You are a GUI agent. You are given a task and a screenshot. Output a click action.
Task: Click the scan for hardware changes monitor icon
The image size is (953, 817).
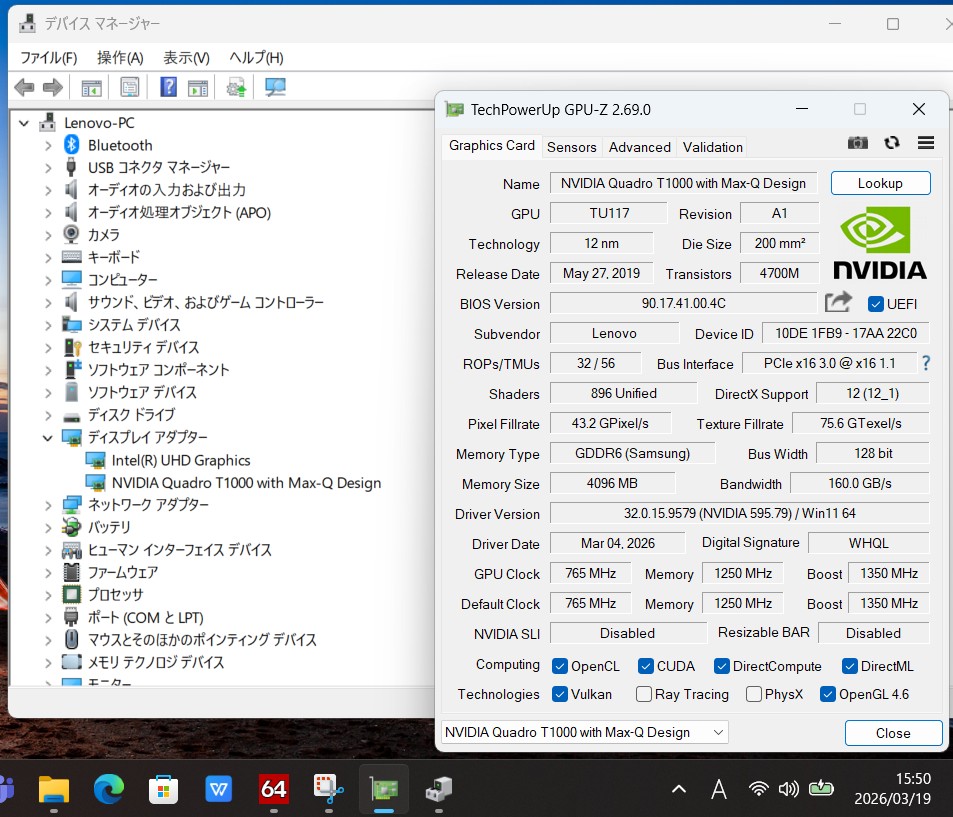click(275, 88)
